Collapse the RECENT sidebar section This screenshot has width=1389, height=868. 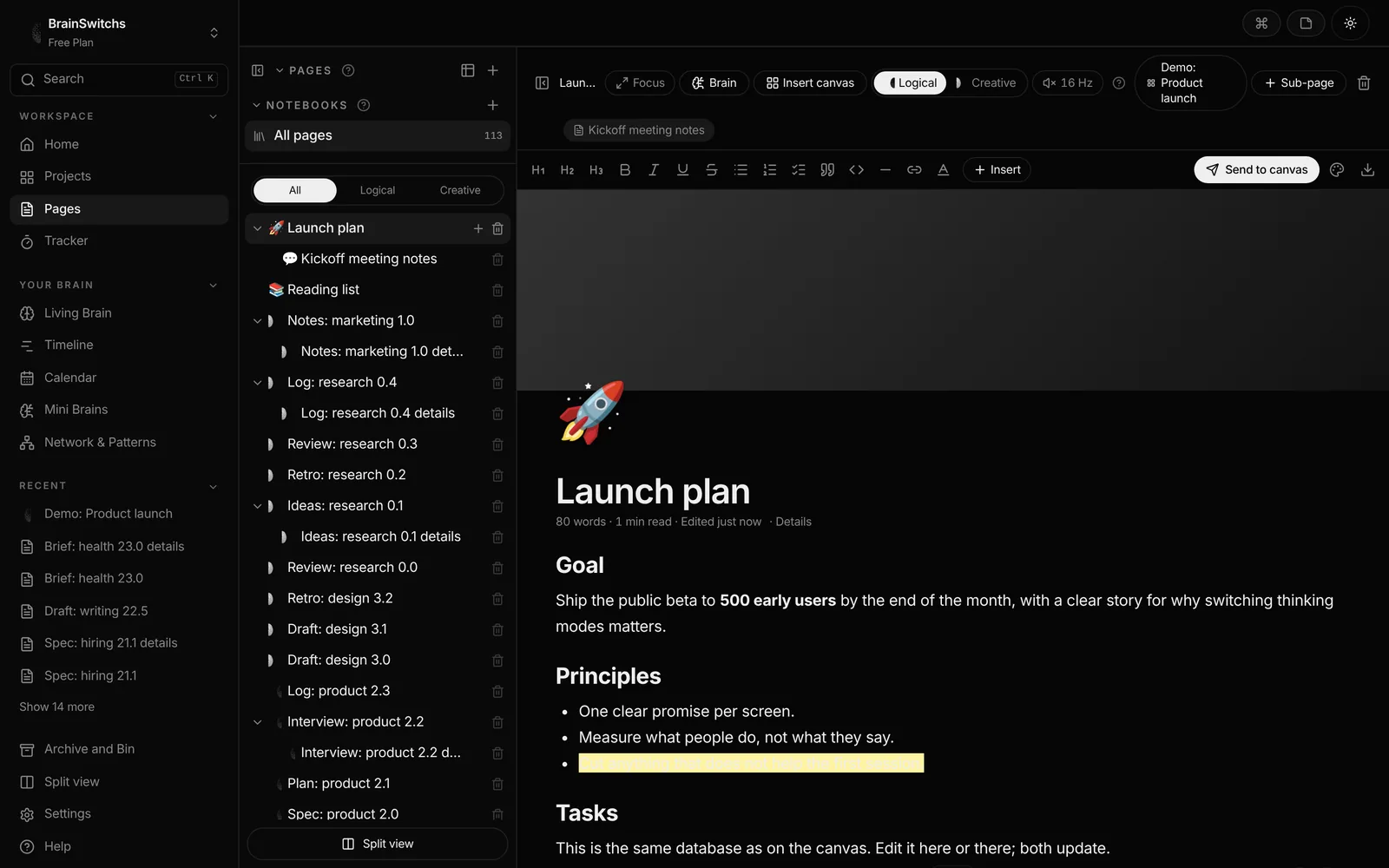214,486
